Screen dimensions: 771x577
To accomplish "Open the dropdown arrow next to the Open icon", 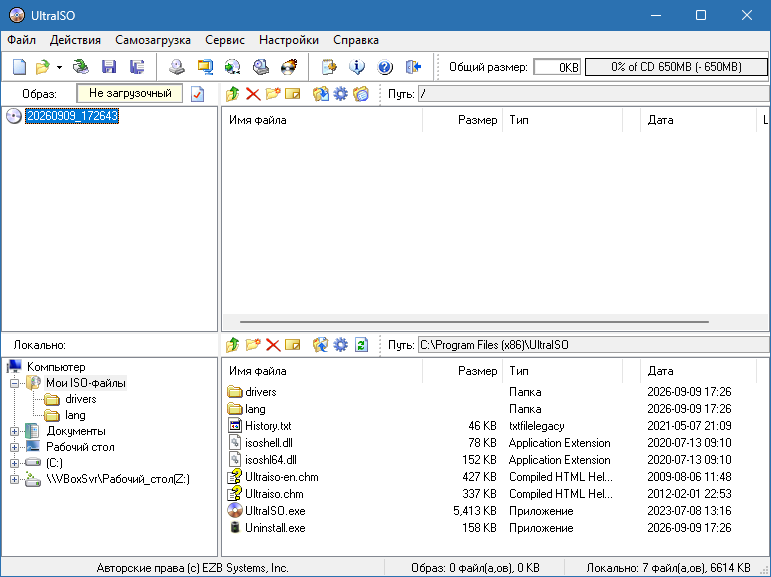I will [x=59, y=67].
